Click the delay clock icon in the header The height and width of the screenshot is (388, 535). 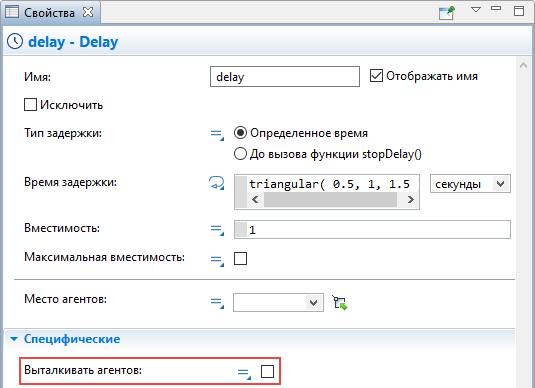15,42
